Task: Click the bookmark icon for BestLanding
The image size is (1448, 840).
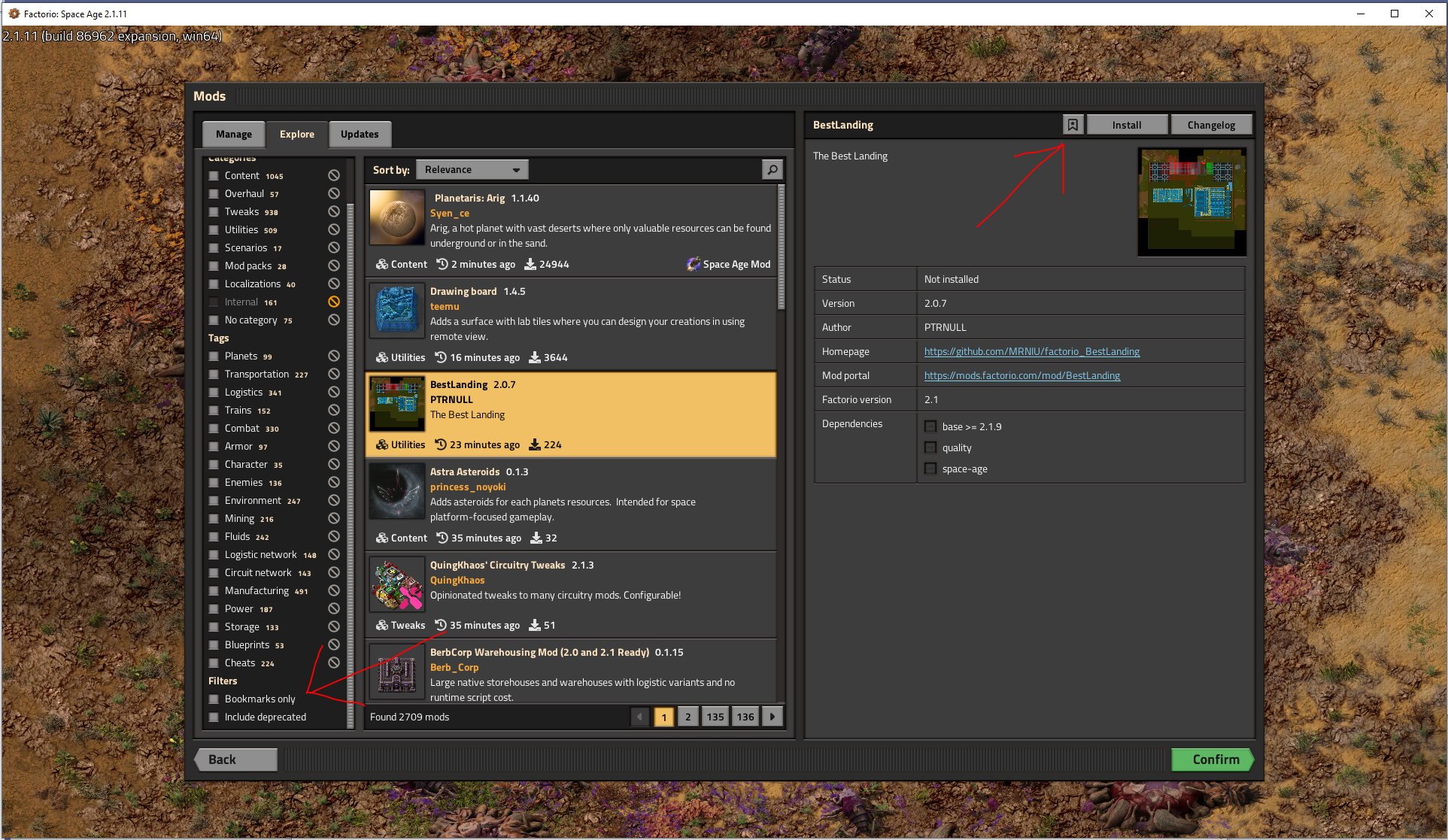Action: point(1073,125)
